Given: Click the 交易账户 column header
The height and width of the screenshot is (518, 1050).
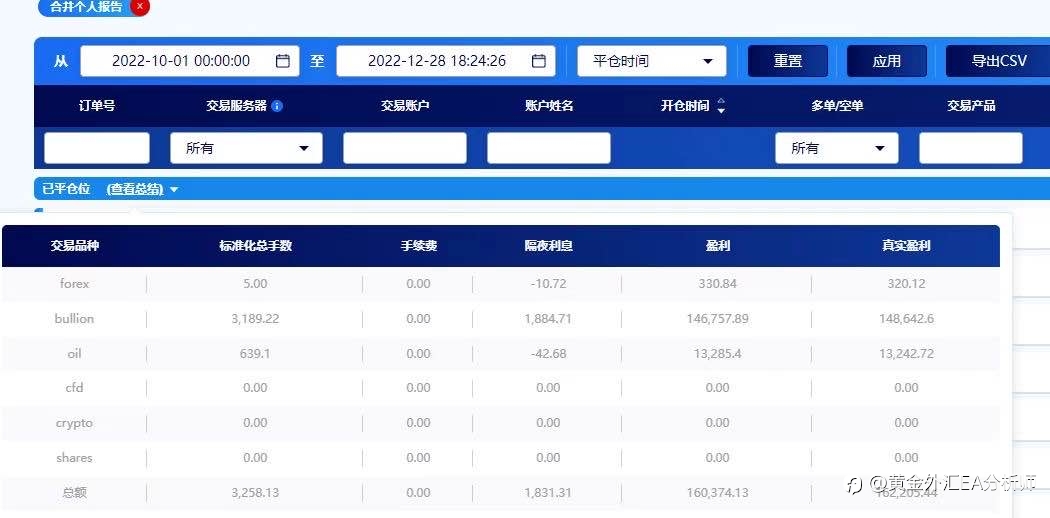Looking at the screenshot, I should pos(404,106).
